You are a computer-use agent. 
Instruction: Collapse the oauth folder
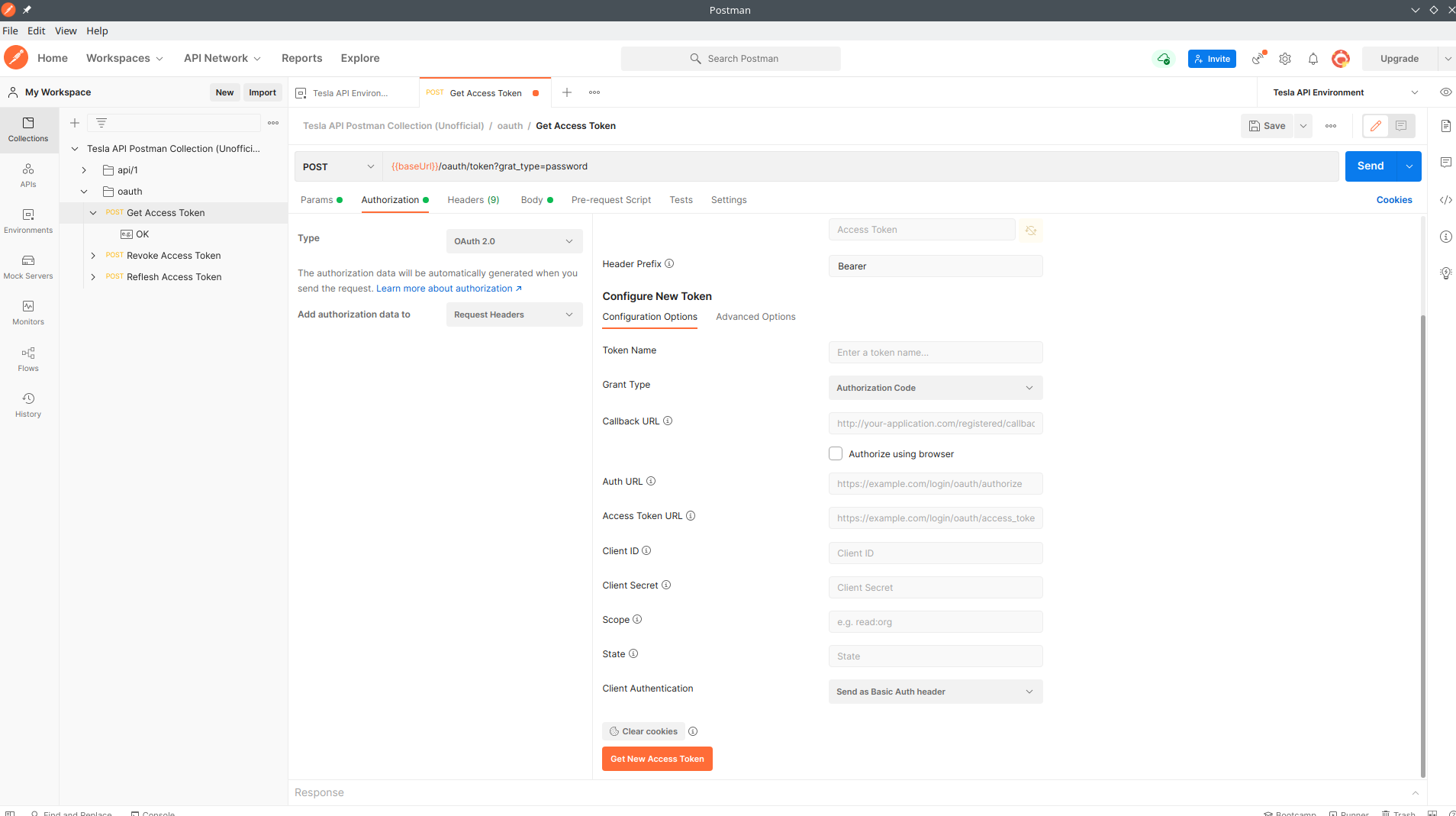coord(84,192)
